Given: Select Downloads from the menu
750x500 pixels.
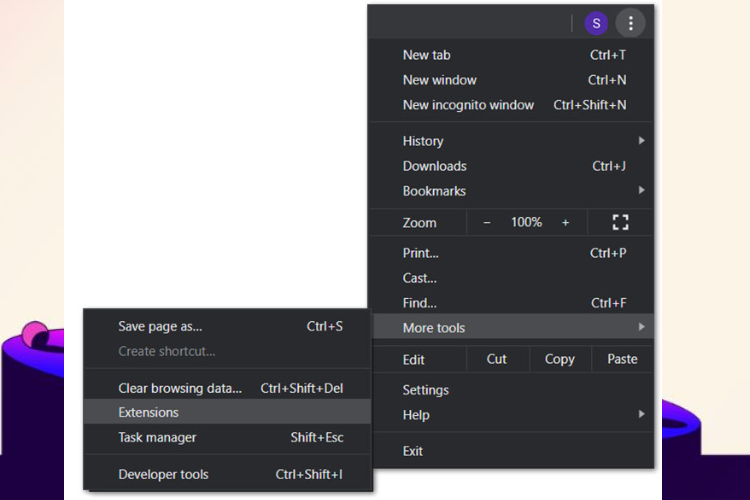Looking at the screenshot, I should coord(512,166).
